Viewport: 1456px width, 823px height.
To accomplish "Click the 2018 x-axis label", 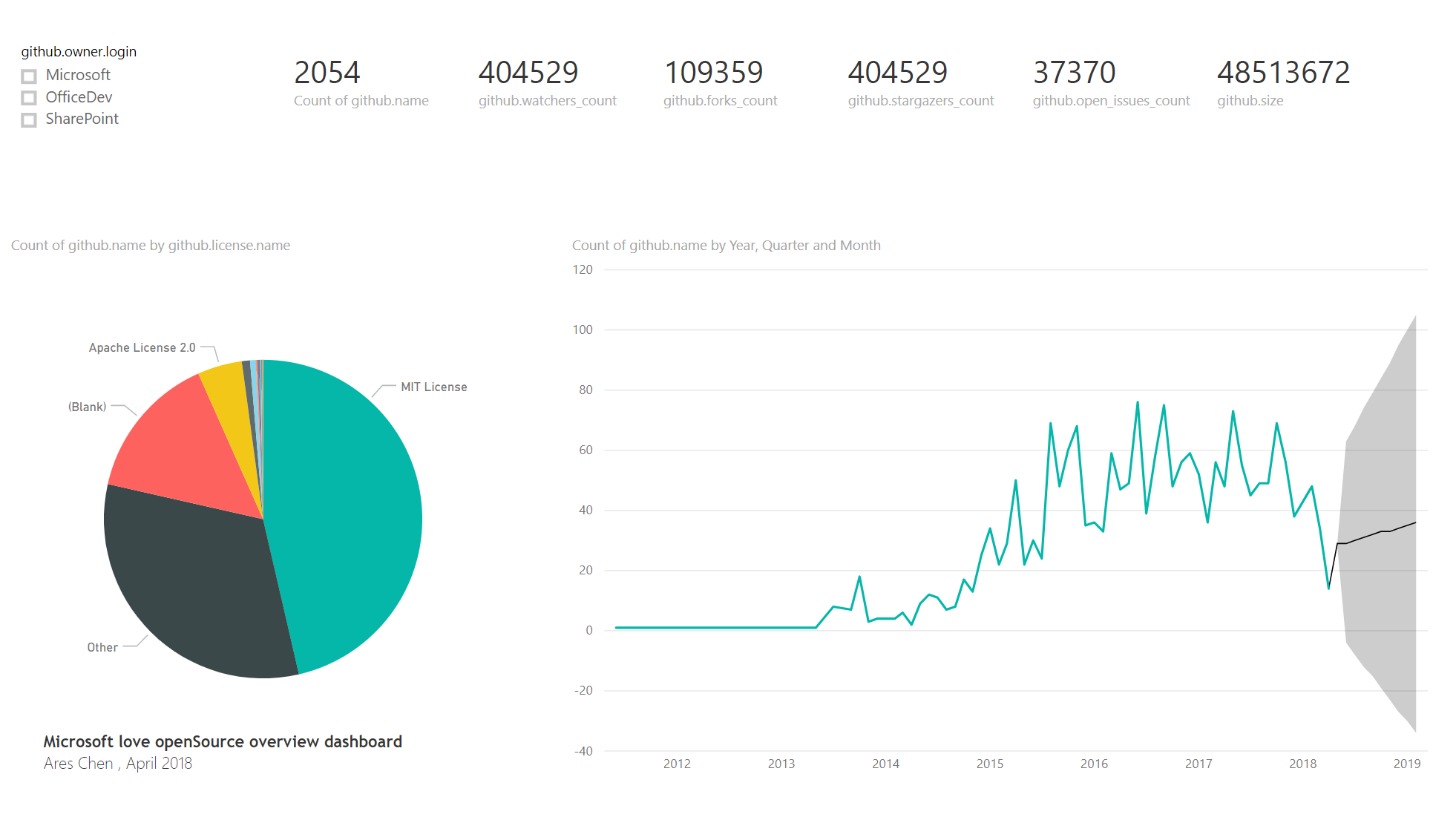I will pos(1302,764).
